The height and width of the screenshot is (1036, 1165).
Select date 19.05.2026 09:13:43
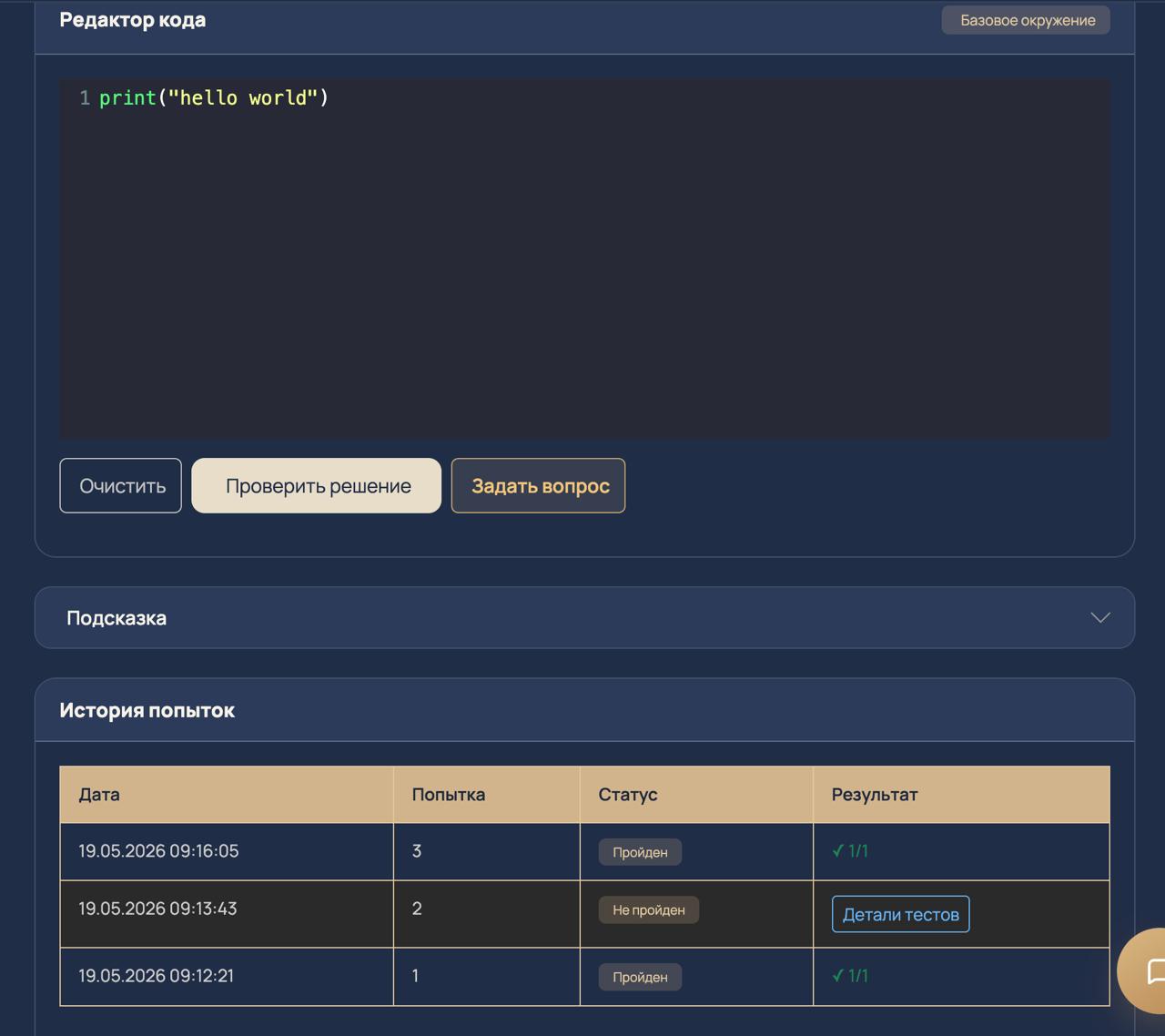(157, 908)
